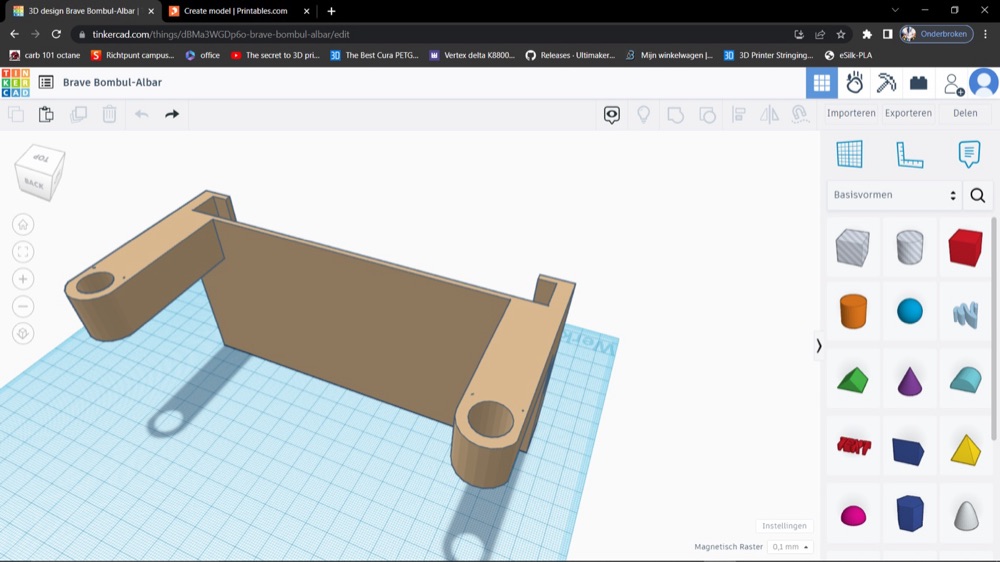The width and height of the screenshot is (1000, 562).
Task: Toggle orthographic perspective view button
Action: point(23,334)
